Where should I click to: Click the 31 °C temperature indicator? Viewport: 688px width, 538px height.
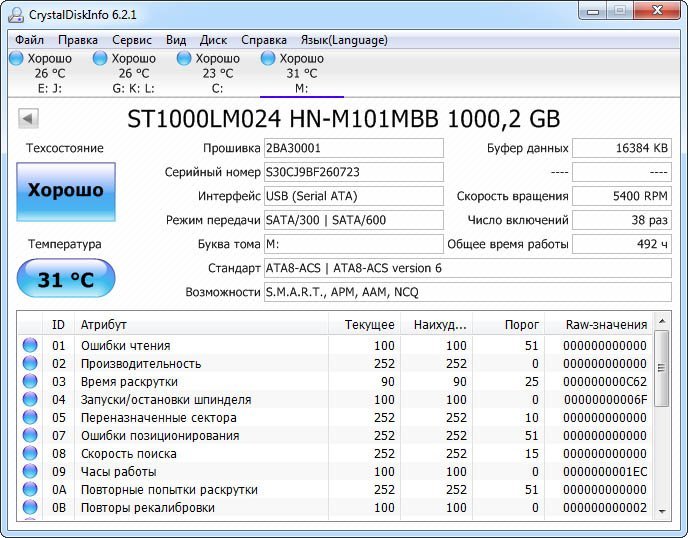(65, 279)
